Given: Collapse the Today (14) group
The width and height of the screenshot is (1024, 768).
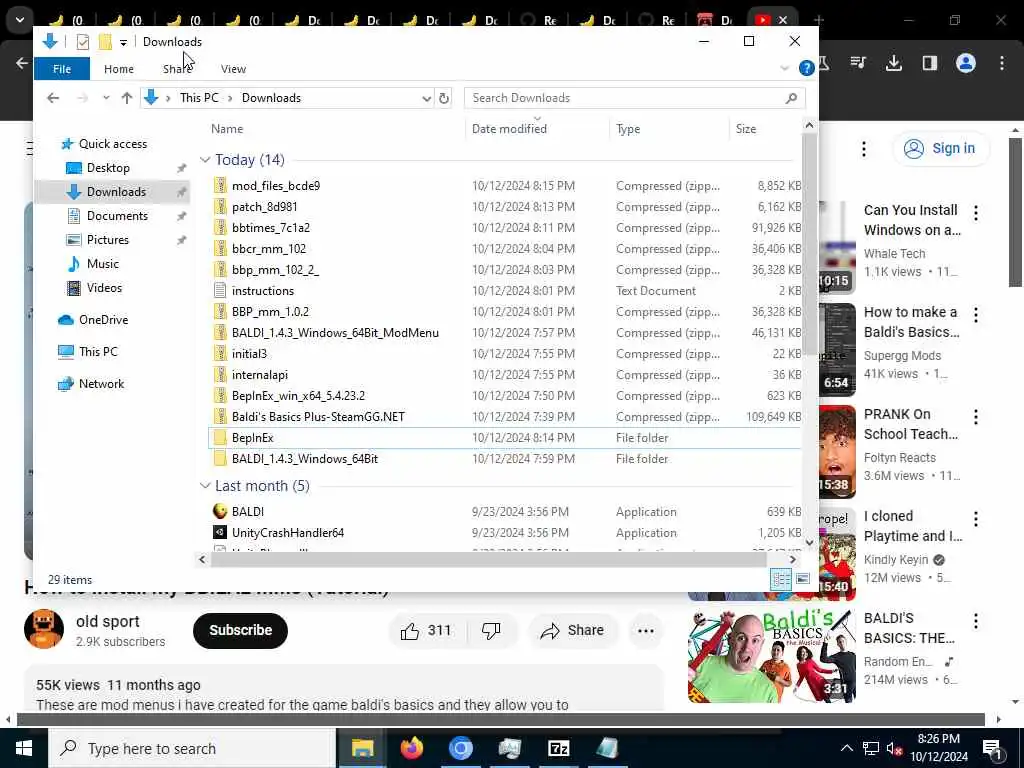Looking at the screenshot, I should [205, 160].
